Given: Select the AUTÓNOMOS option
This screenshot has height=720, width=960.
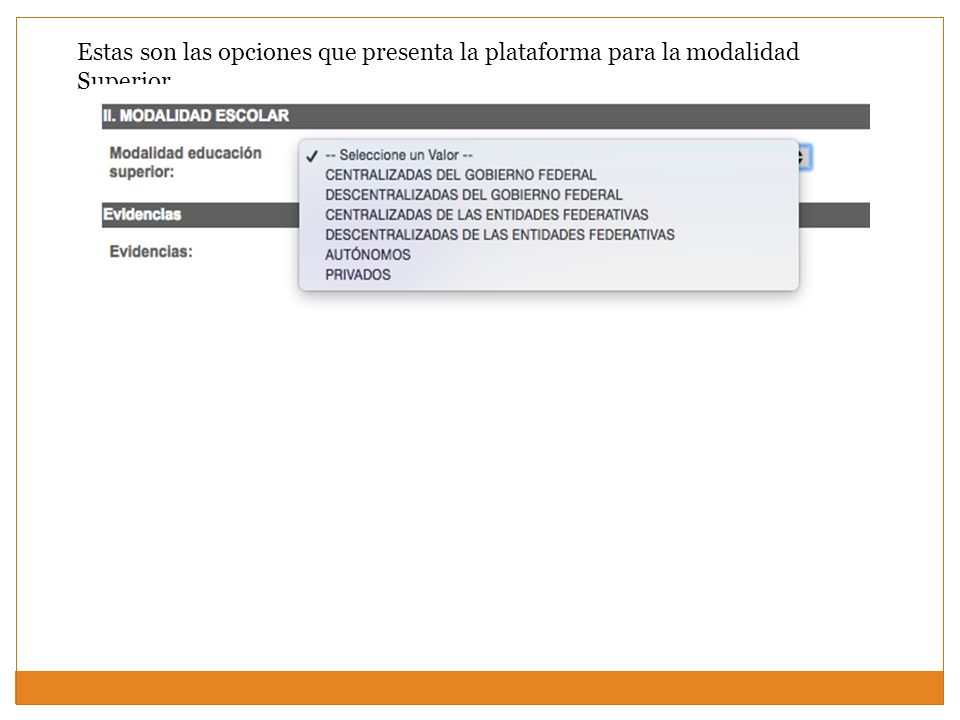Looking at the screenshot, I should 549,255.
